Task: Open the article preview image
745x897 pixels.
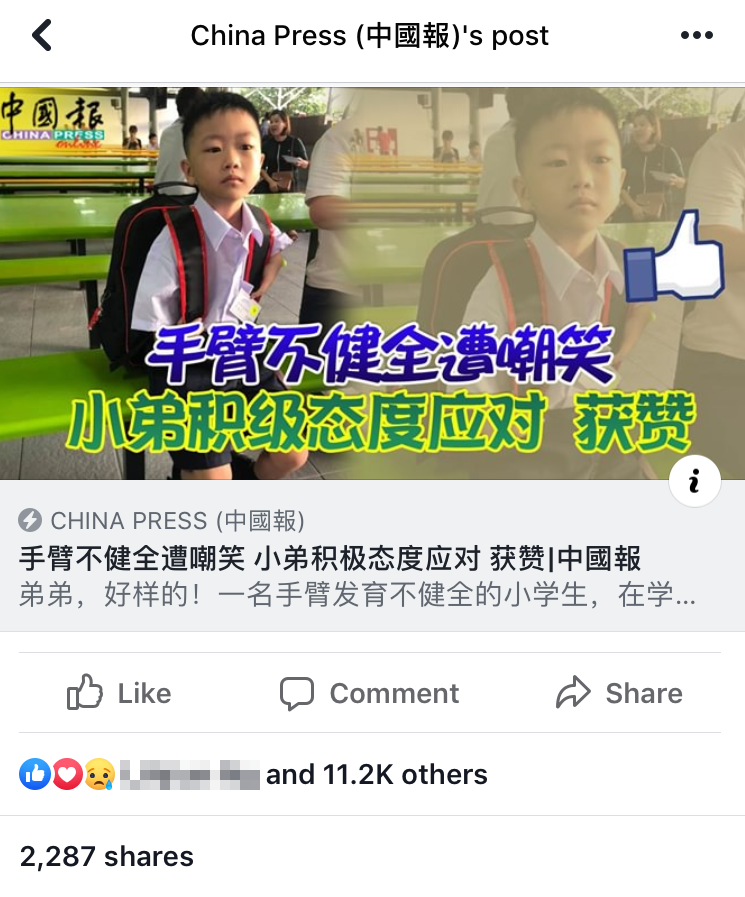Action: point(372,283)
